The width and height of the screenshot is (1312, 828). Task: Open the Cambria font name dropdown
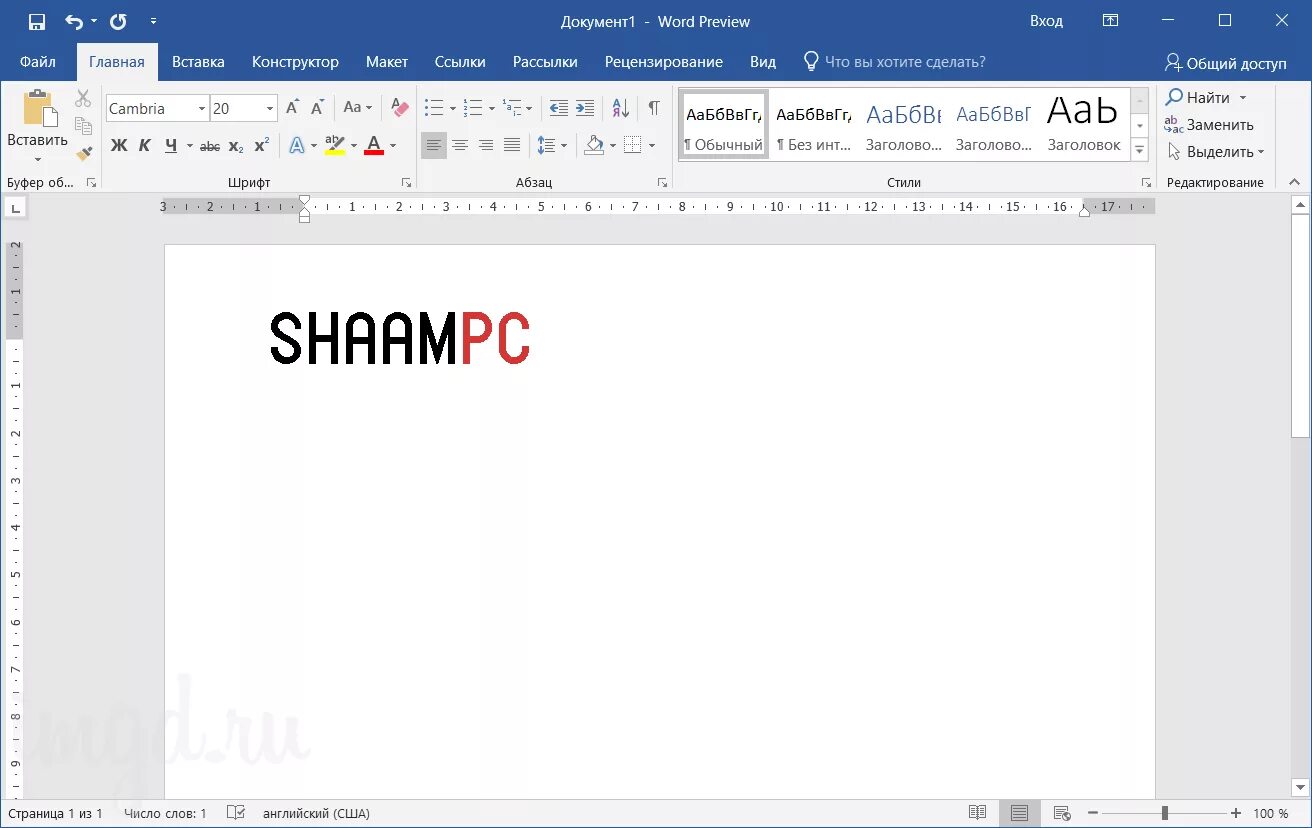click(201, 108)
